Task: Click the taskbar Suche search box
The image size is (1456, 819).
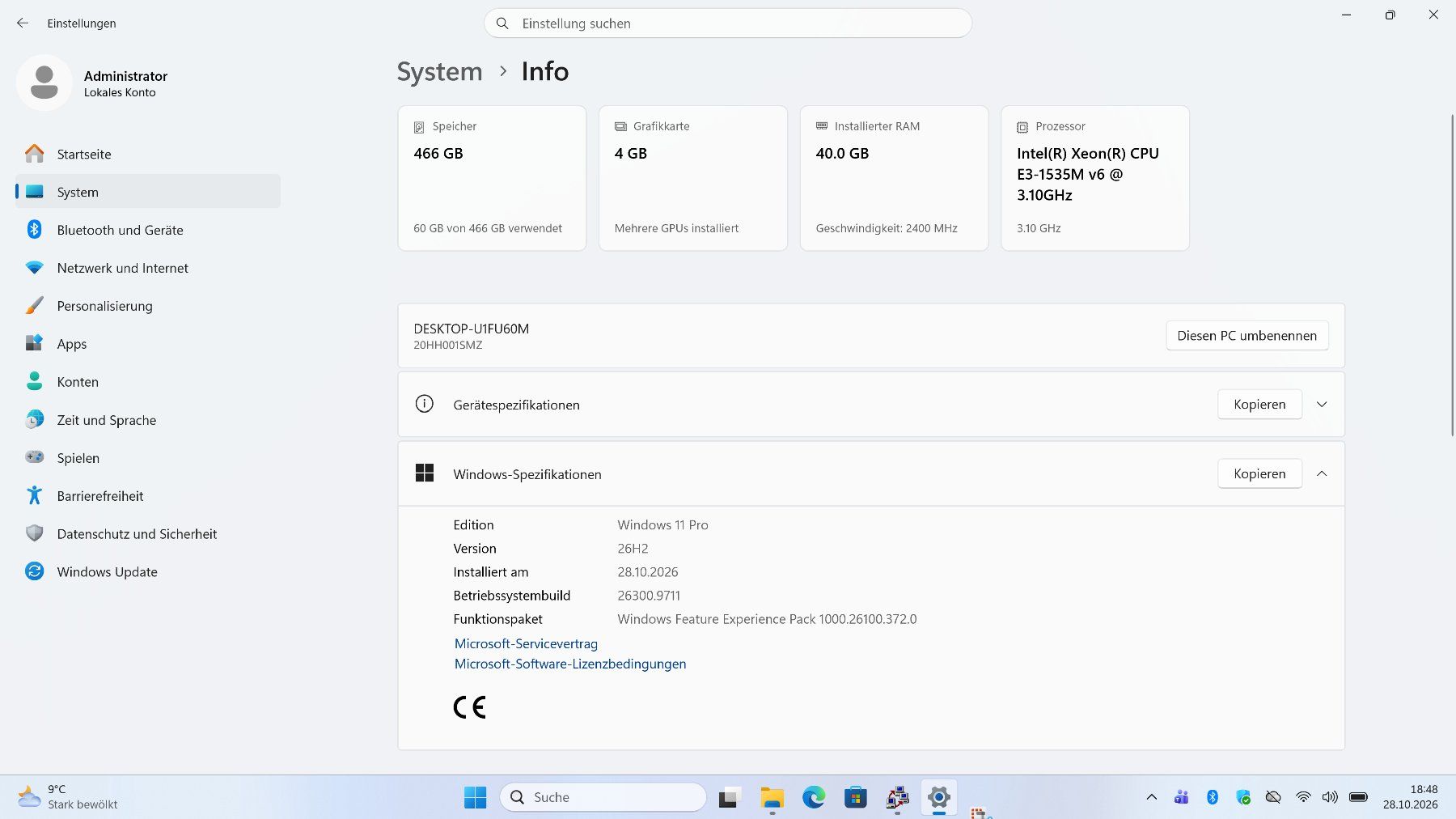Action: pos(603,797)
